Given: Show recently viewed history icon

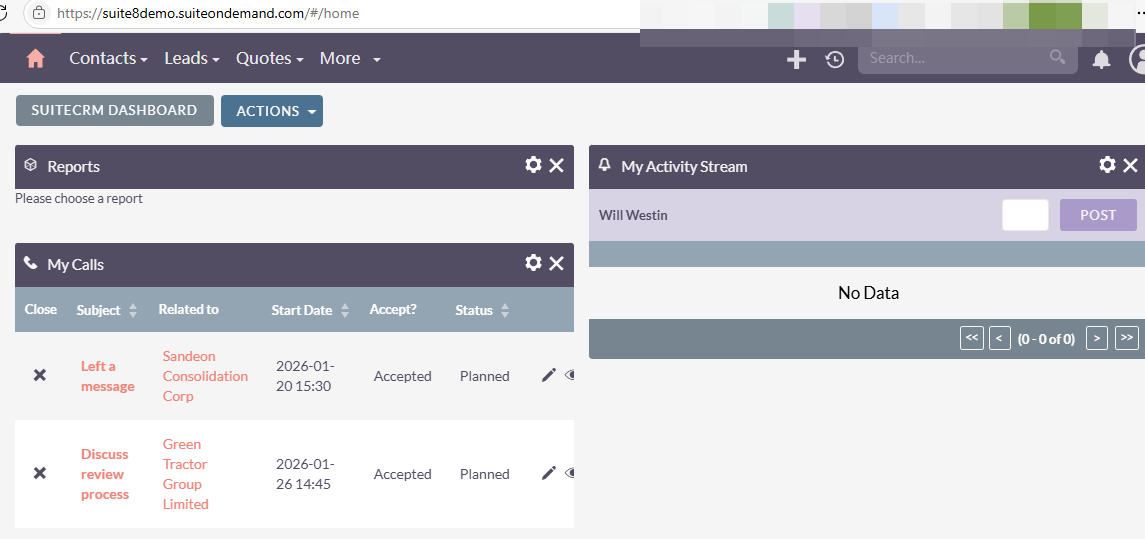Looking at the screenshot, I should pos(835,59).
